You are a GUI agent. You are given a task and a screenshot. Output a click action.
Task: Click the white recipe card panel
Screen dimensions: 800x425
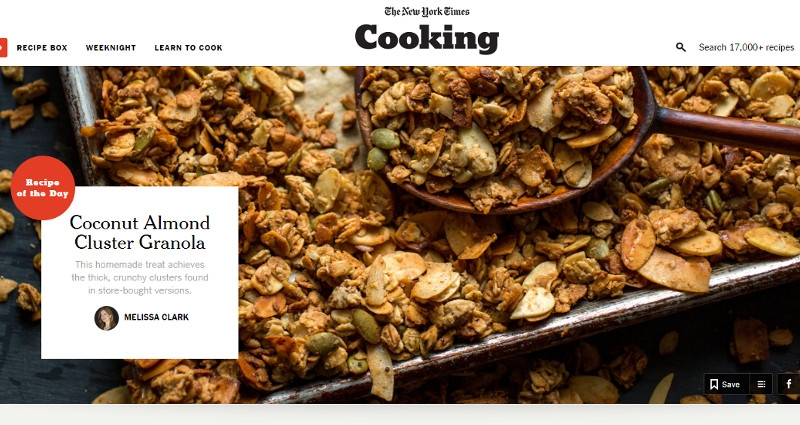coord(140,272)
